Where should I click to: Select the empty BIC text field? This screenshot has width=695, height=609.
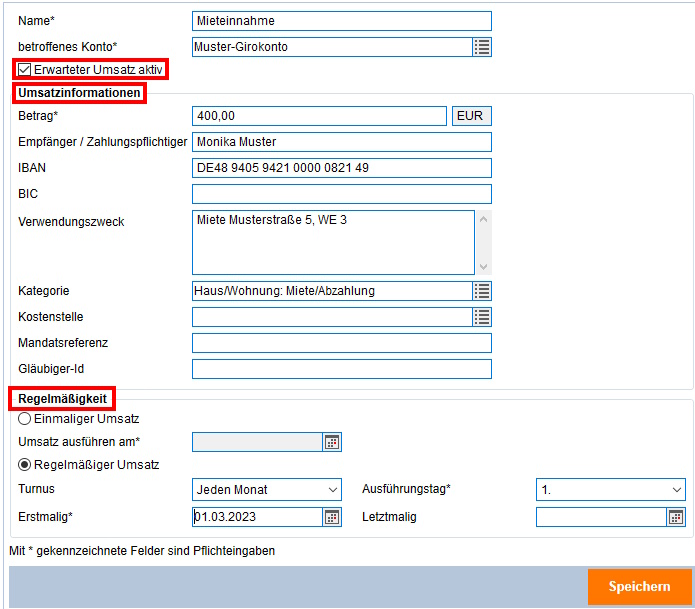pyautogui.click(x=341, y=194)
